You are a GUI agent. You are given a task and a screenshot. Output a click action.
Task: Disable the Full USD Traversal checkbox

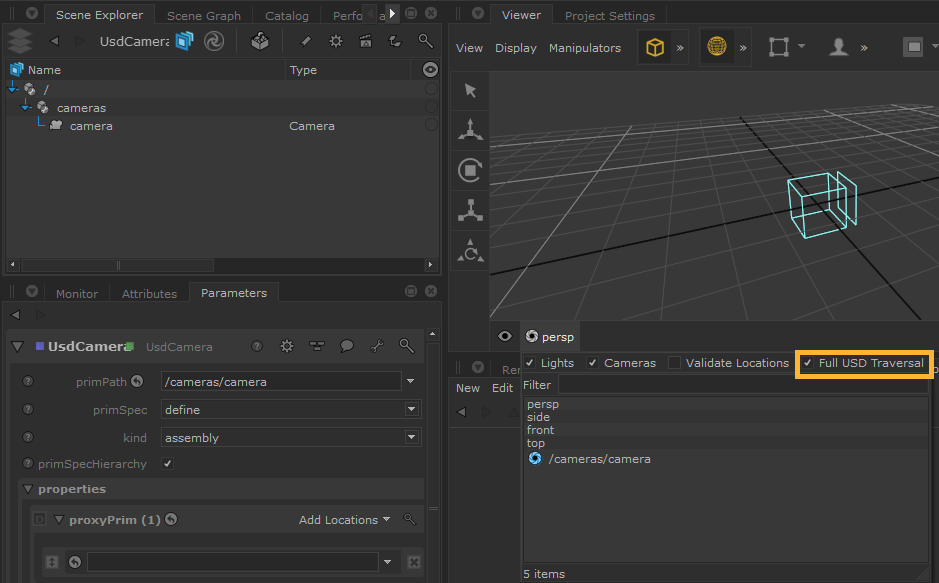coord(808,363)
